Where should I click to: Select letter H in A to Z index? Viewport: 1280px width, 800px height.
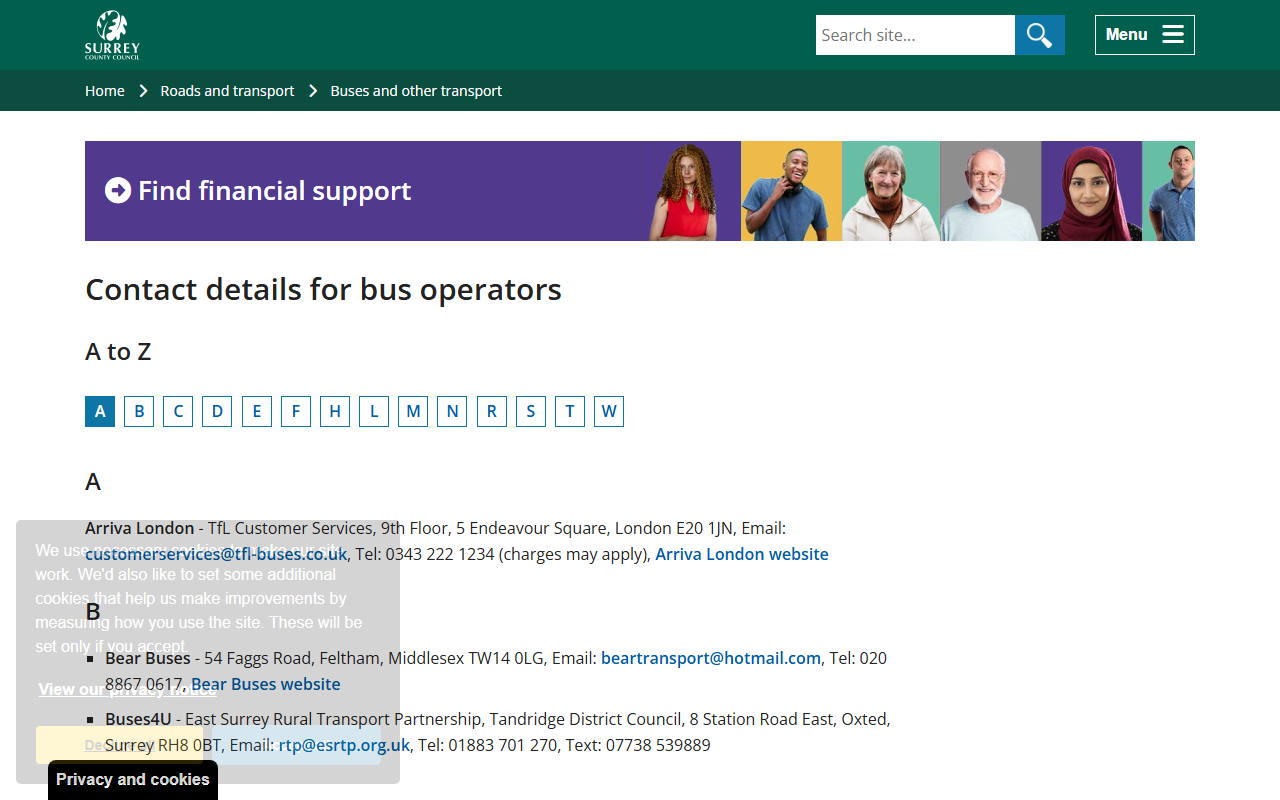tap(335, 411)
